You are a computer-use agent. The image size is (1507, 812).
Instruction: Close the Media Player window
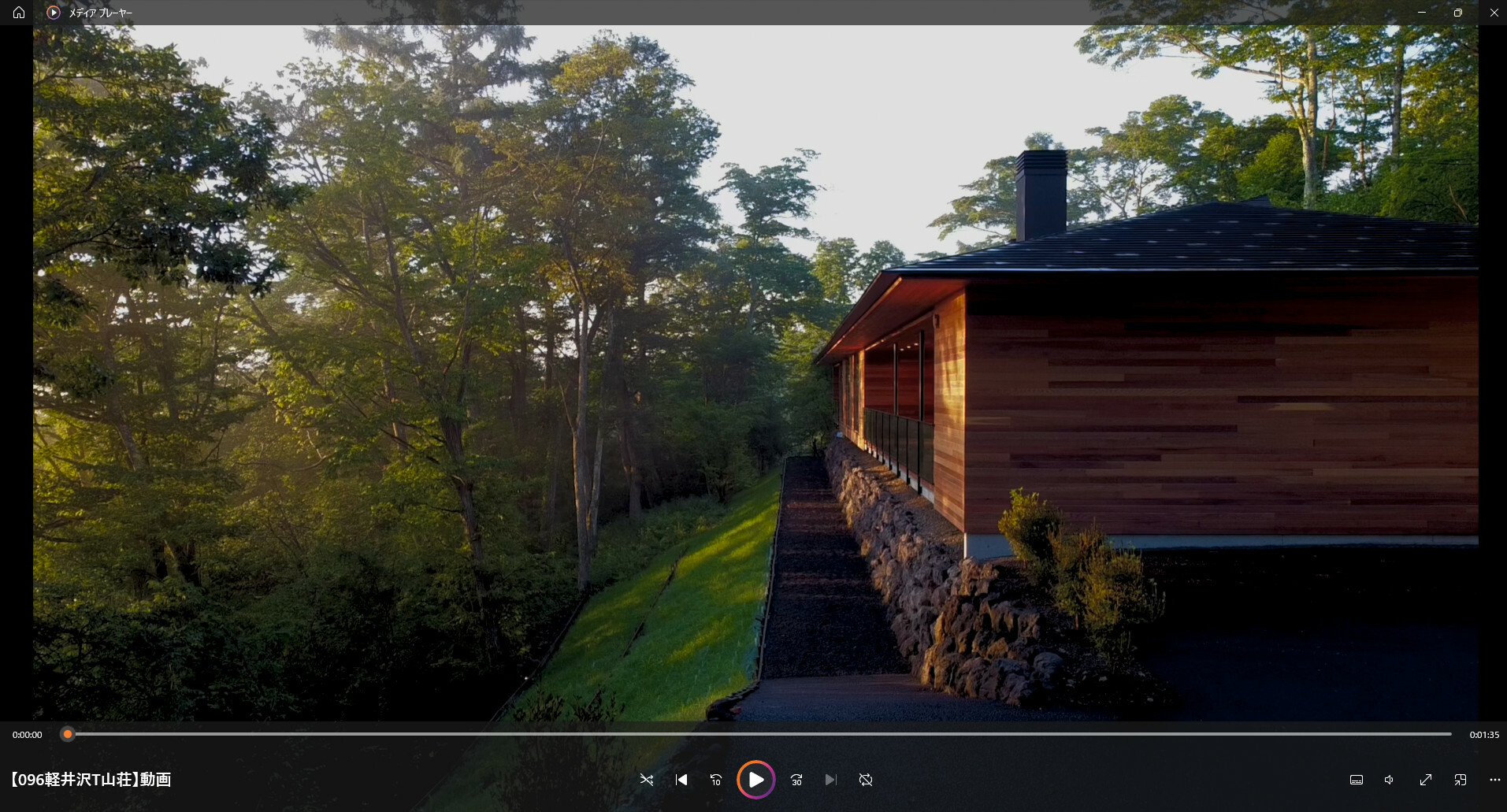1494,13
